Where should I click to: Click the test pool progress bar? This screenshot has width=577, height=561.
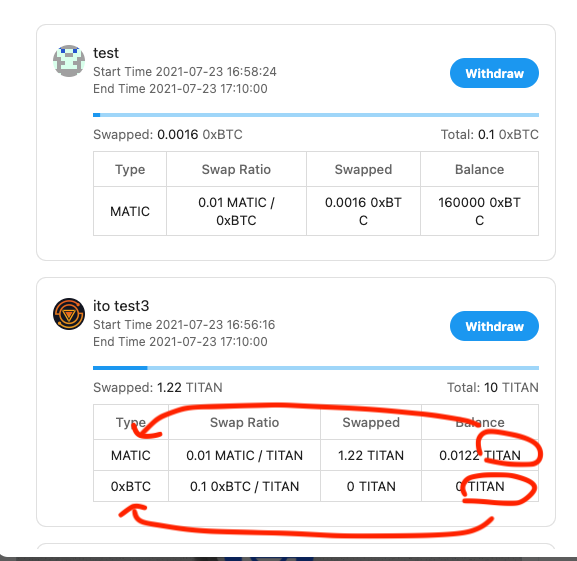(316, 115)
